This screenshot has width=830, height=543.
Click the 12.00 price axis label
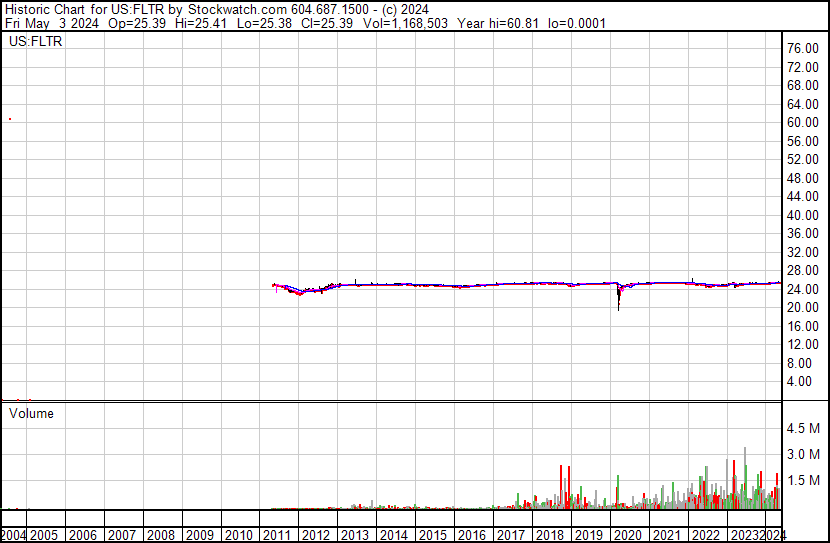[803, 345]
